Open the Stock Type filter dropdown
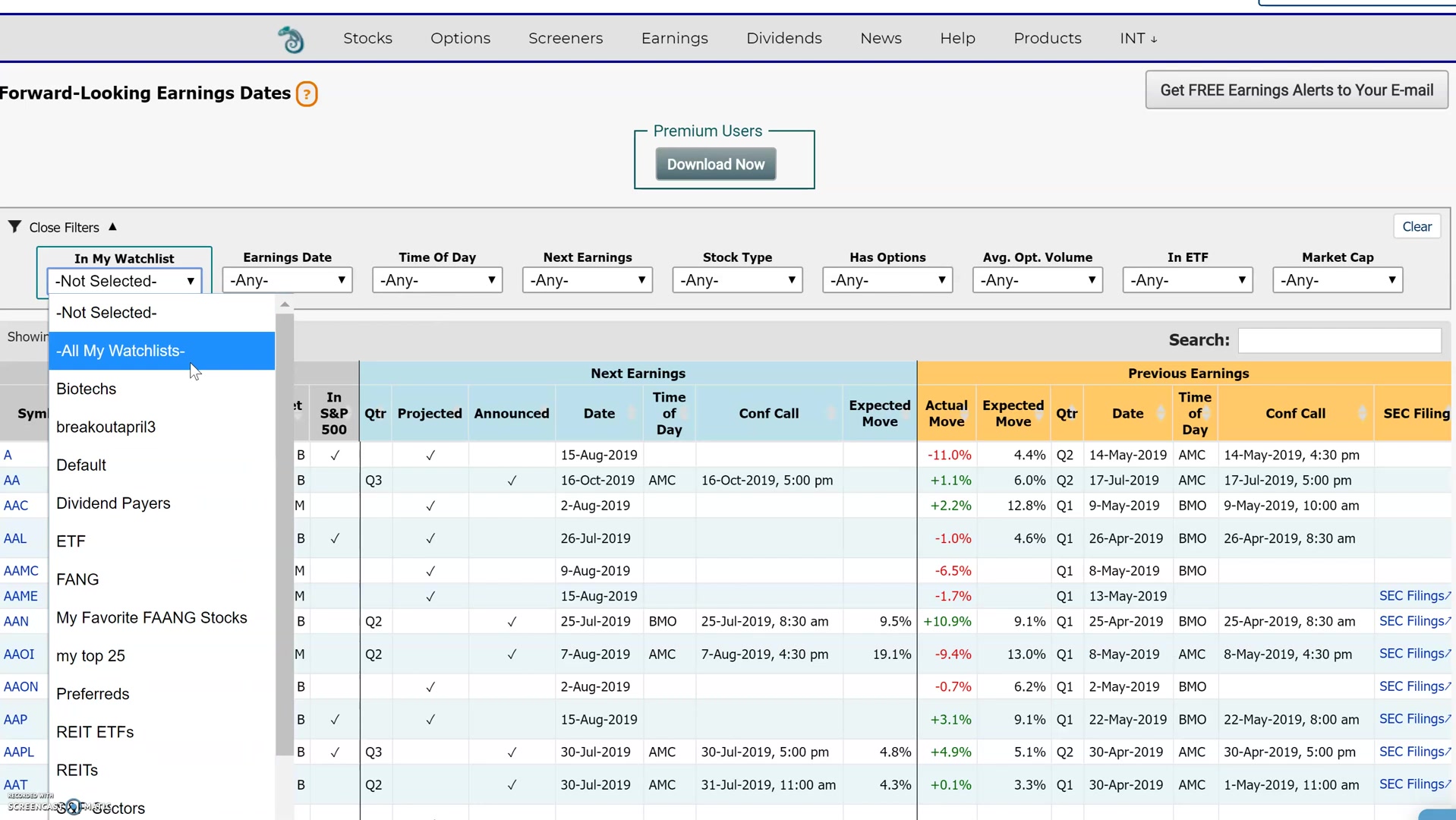1456x820 pixels. tap(736, 280)
